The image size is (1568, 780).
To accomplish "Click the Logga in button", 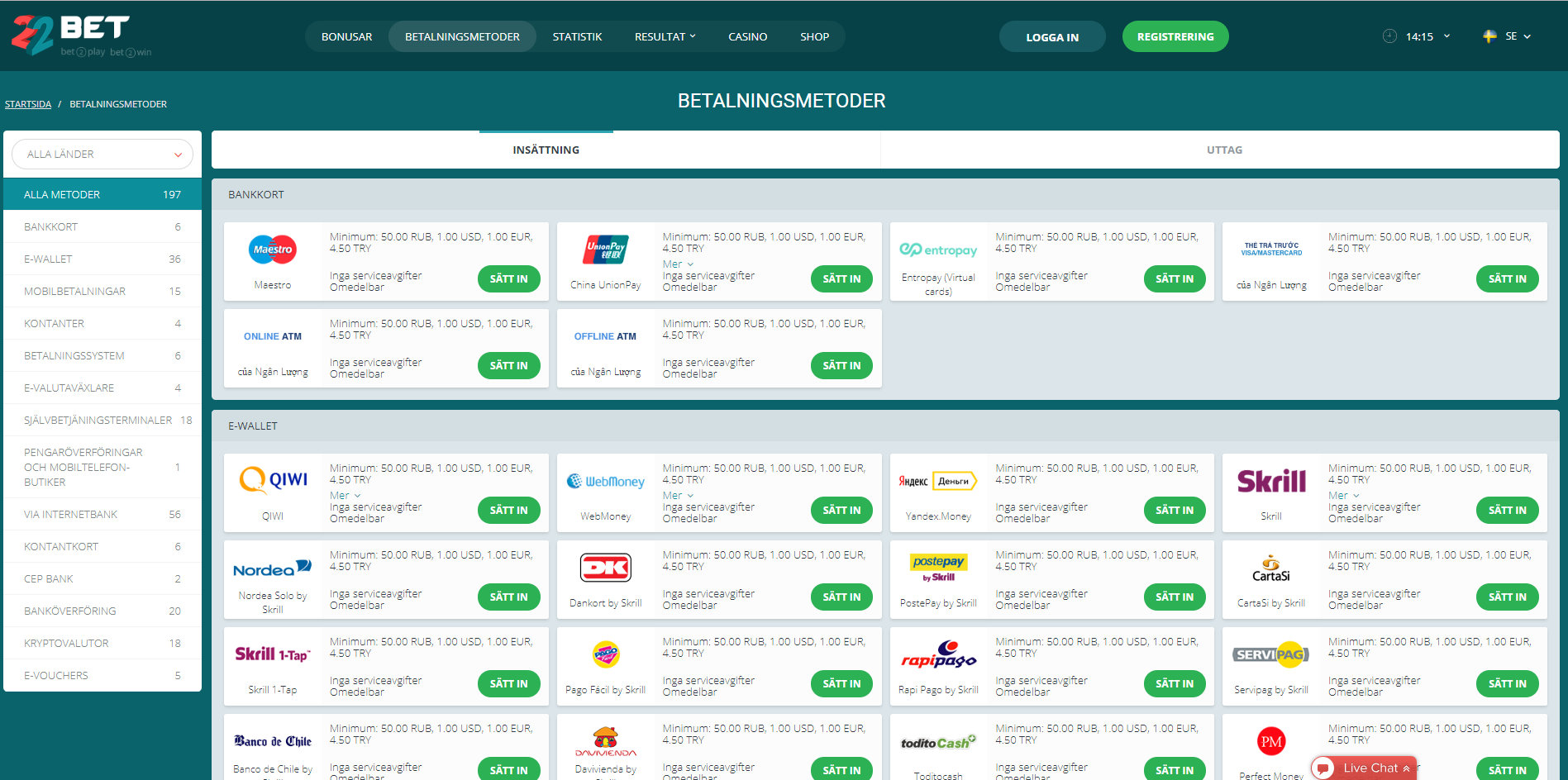I will pyautogui.click(x=1052, y=37).
